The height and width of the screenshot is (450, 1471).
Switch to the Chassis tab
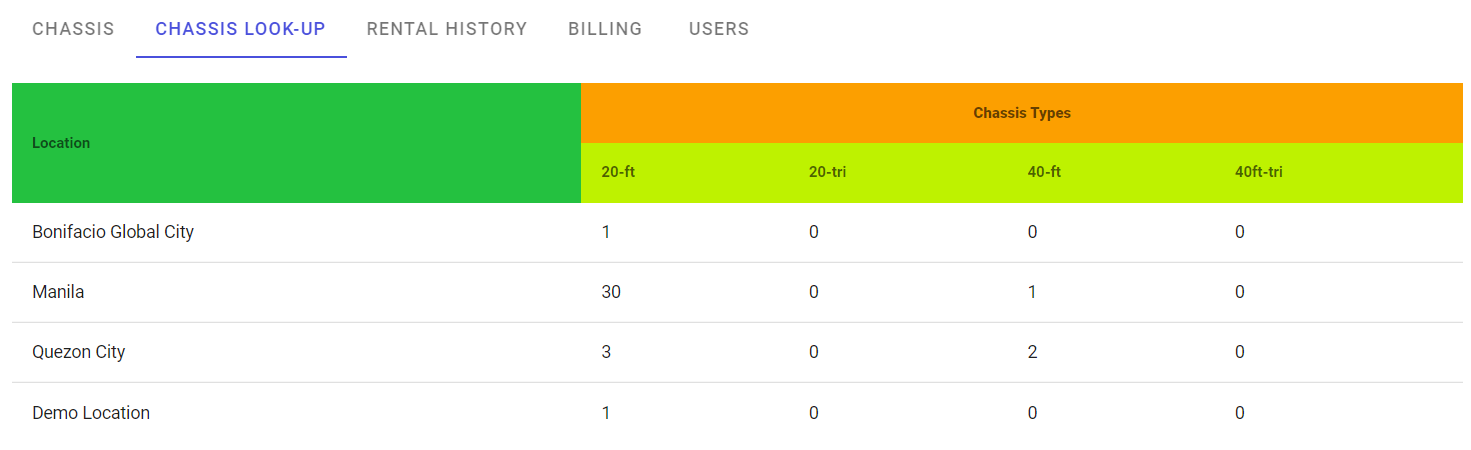point(73,29)
